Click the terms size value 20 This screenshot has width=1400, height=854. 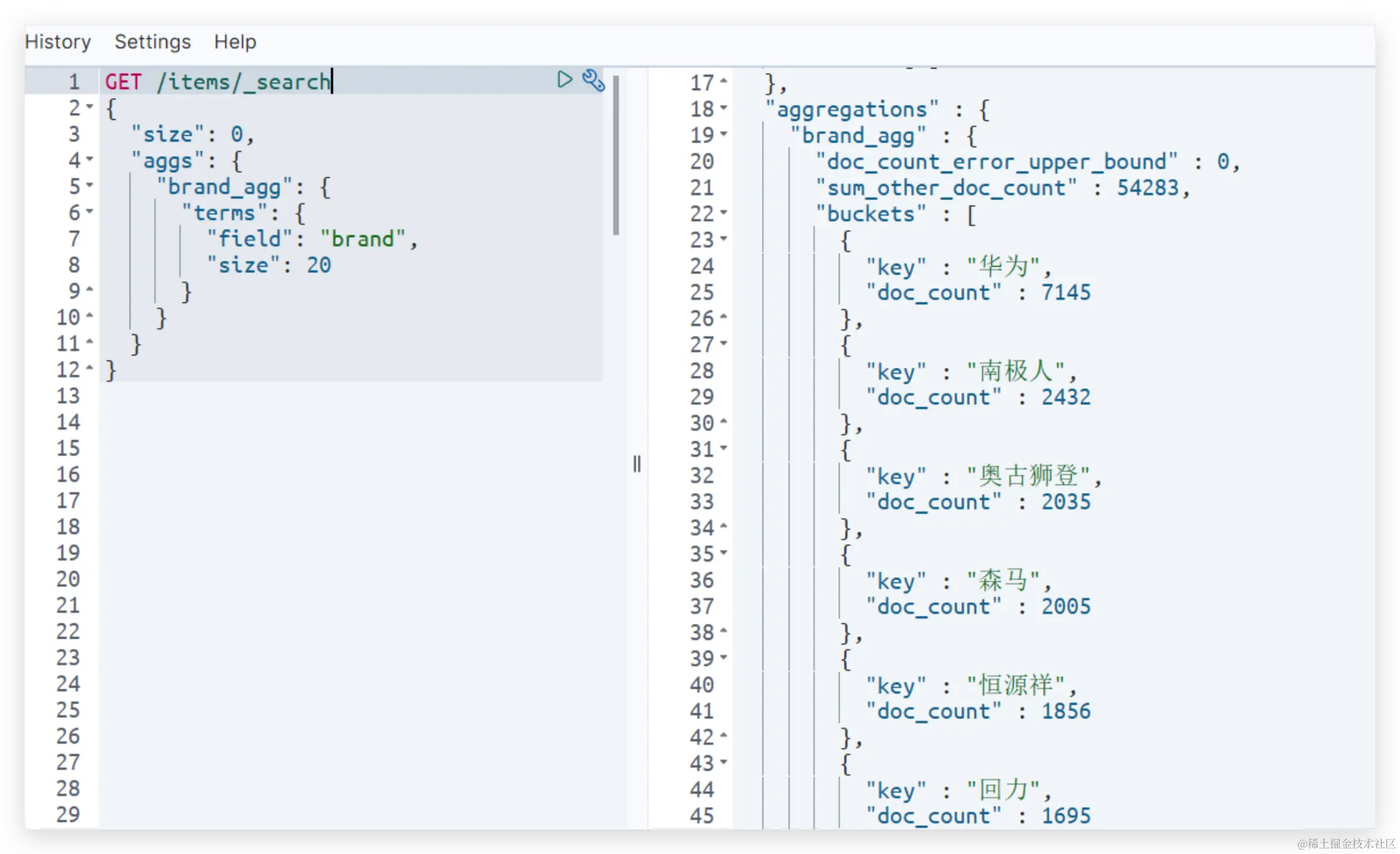(x=319, y=265)
